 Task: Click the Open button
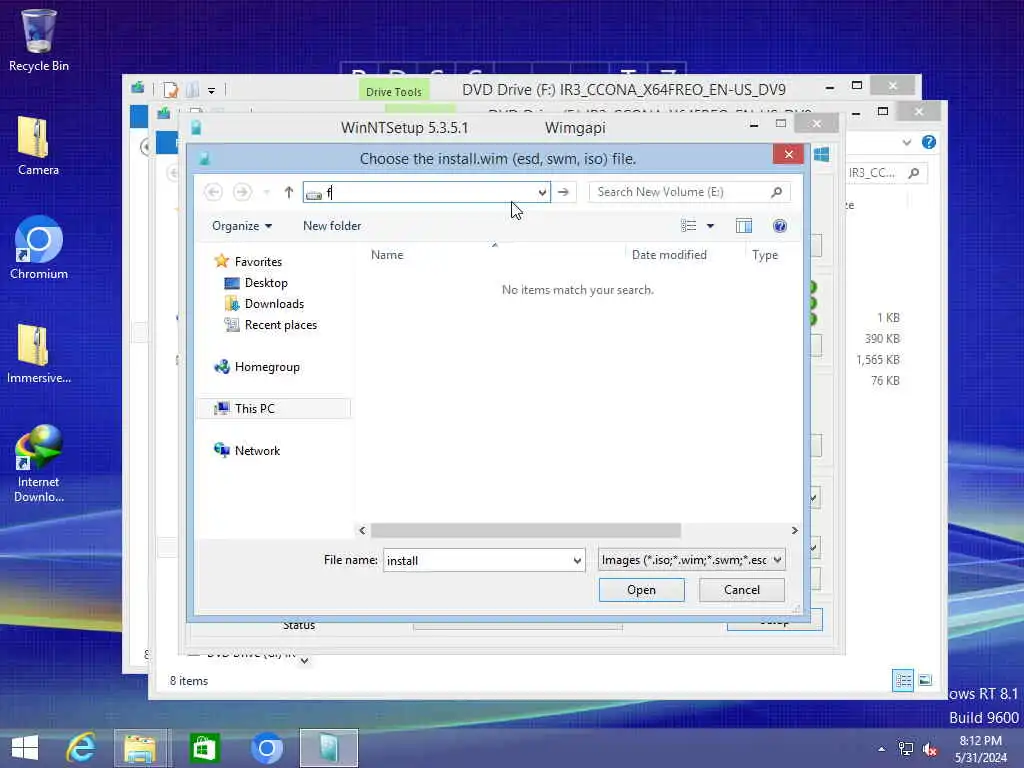click(x=641, y=590)
